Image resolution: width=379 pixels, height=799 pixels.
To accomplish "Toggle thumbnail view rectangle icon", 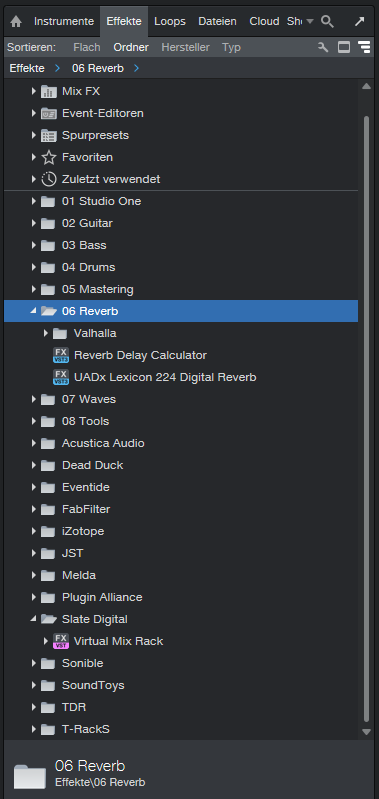I will pyautogui.click(x=344, y=47).
